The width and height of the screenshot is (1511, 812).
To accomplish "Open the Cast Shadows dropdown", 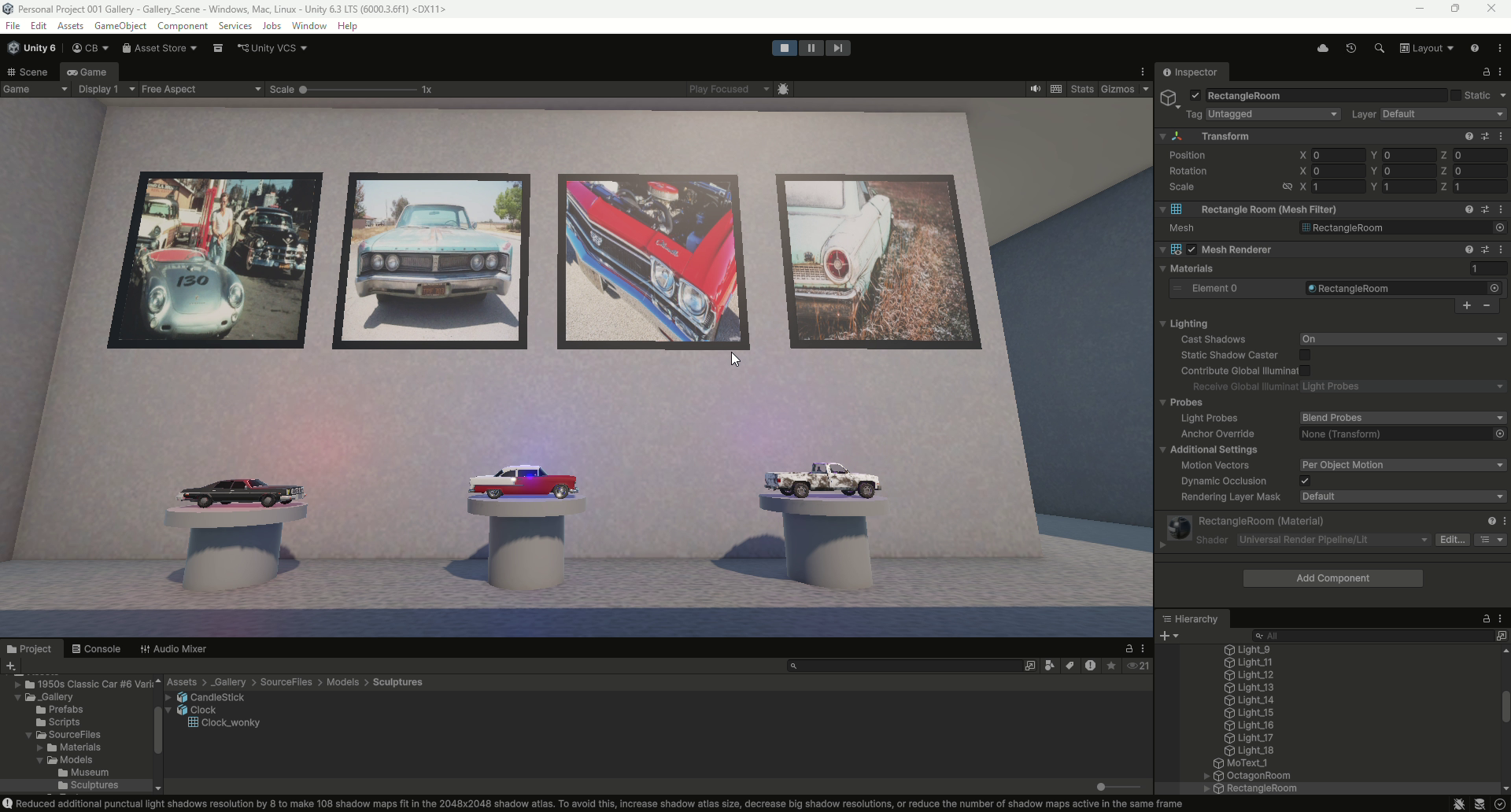I will coord(1403,339).
